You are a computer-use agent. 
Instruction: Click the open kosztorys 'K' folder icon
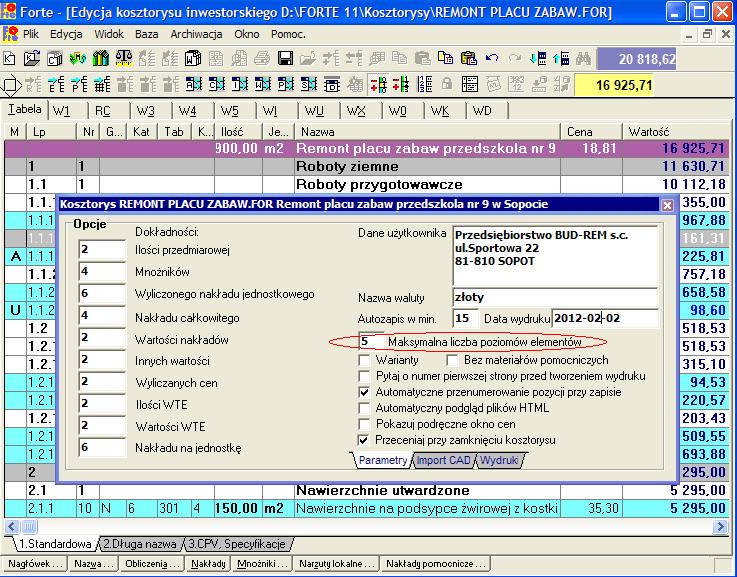(x=31, y=59)
